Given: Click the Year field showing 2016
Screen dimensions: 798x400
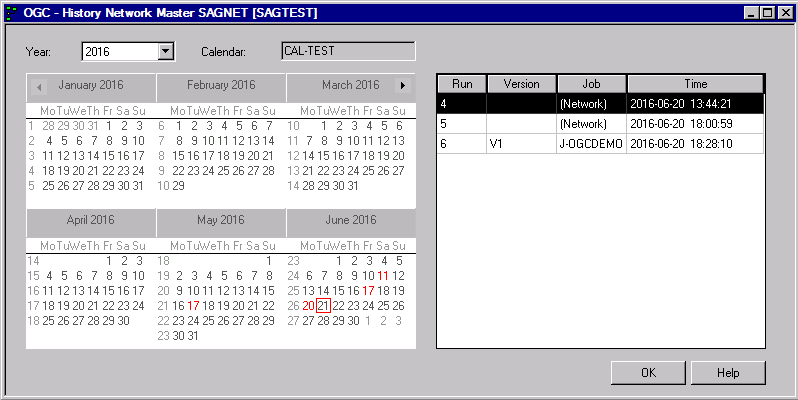Looking at the screenshot, I should point(120,51).
